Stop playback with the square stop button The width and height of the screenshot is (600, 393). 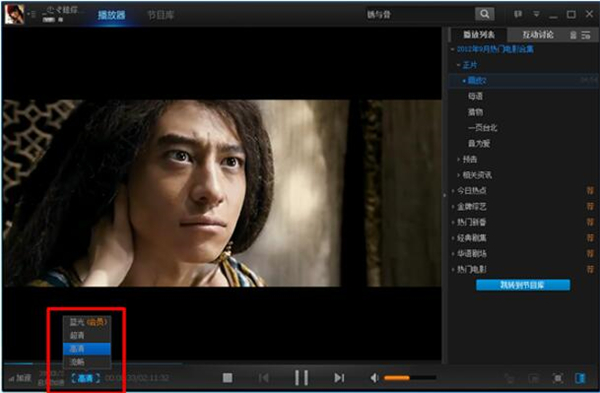[x=228, y=378]
